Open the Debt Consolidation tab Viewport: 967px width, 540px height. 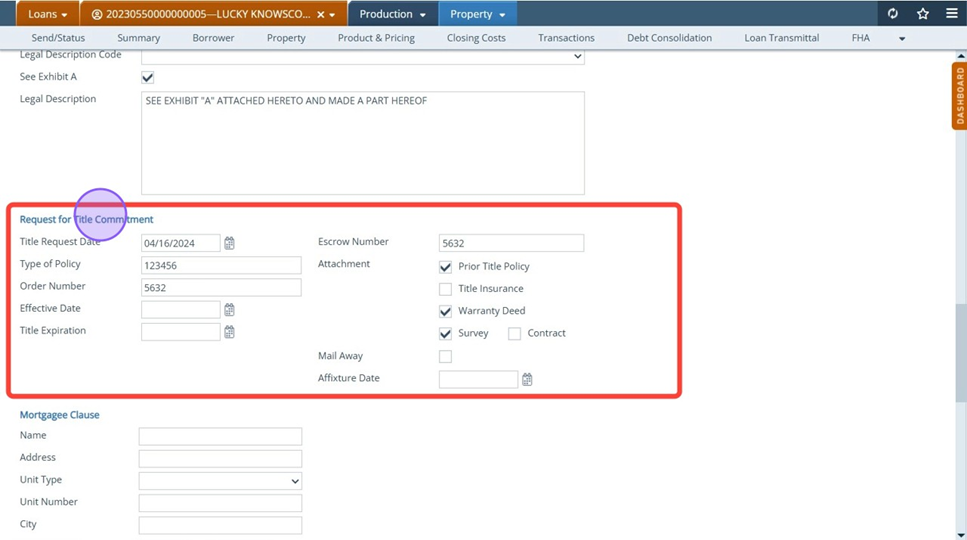669,38
